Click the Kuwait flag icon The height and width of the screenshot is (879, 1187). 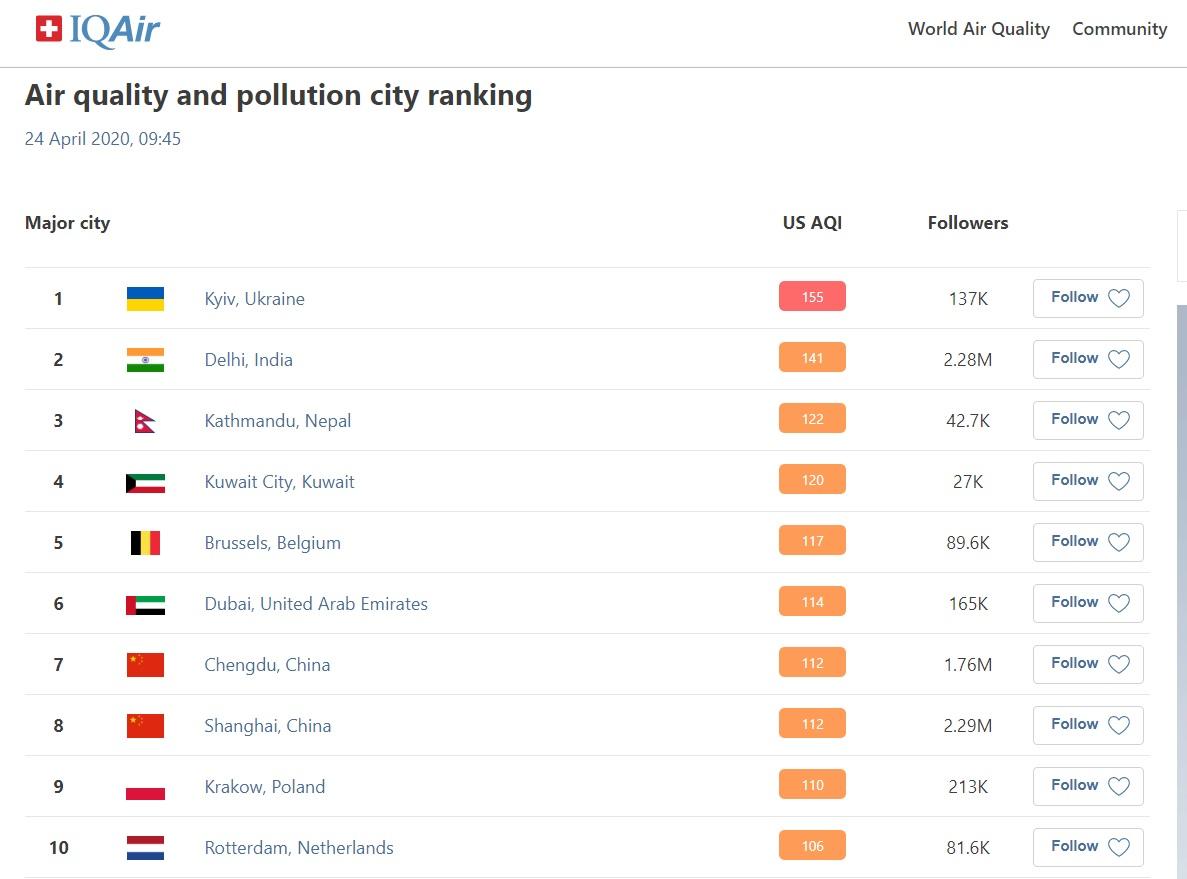145,482
